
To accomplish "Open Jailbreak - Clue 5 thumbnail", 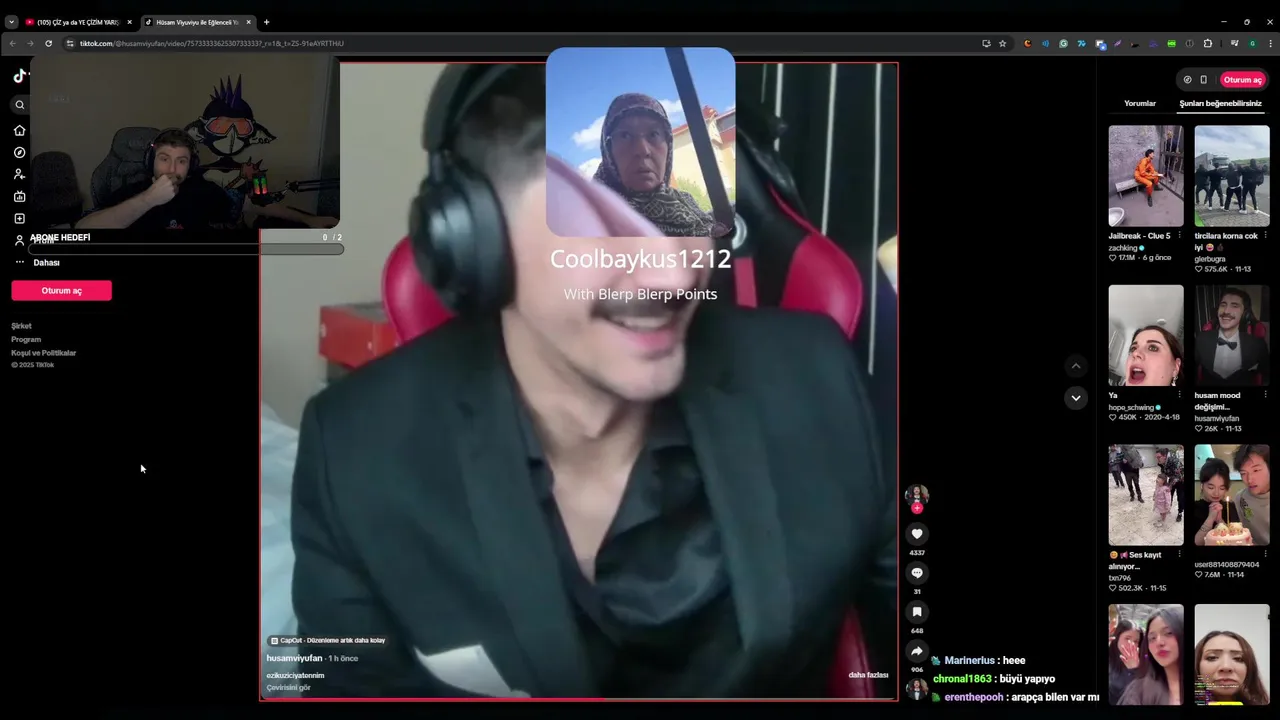I will click(1146, 176).
